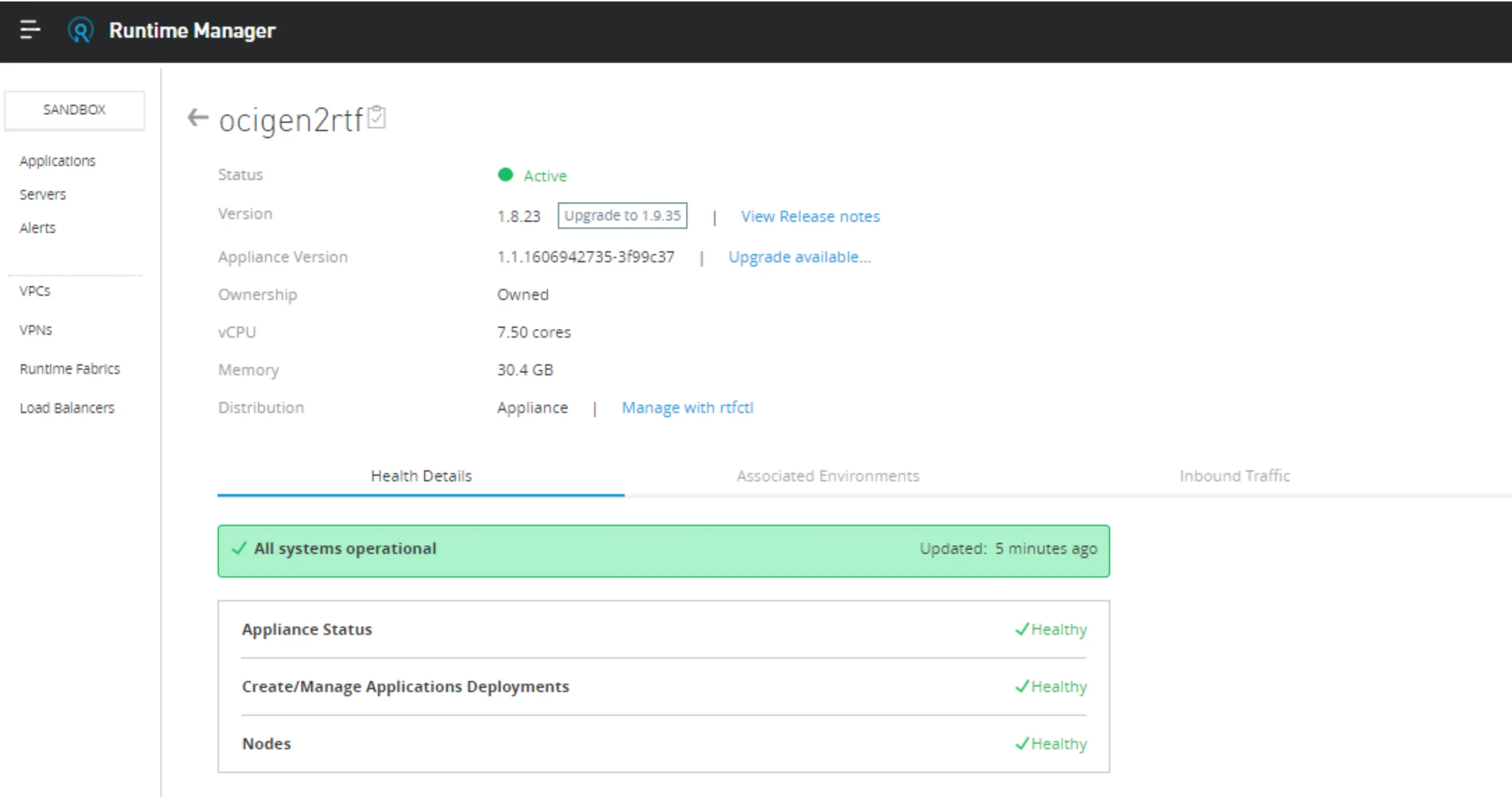The width and height of the screenshot is (1512, 797).
Task: Click the Ownership field label
Action: pos(258,295)
